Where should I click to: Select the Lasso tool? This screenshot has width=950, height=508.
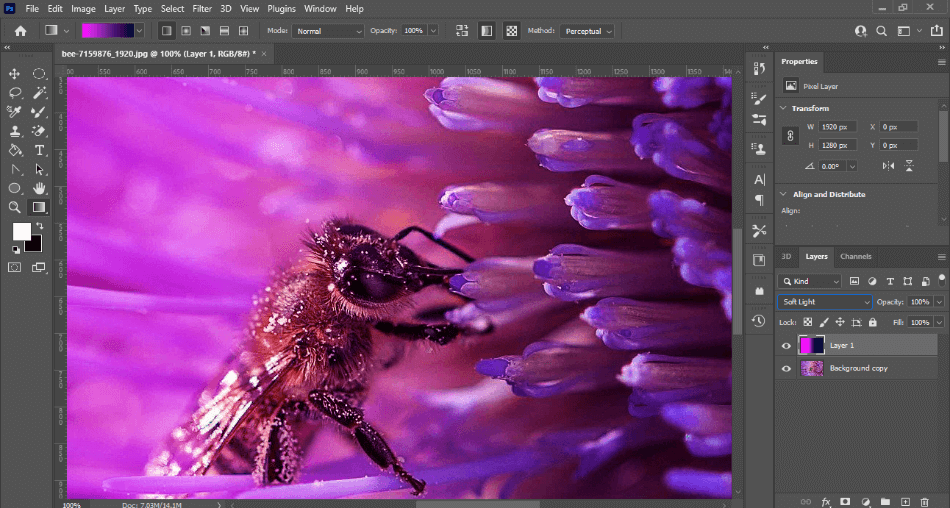coord(15,93)
